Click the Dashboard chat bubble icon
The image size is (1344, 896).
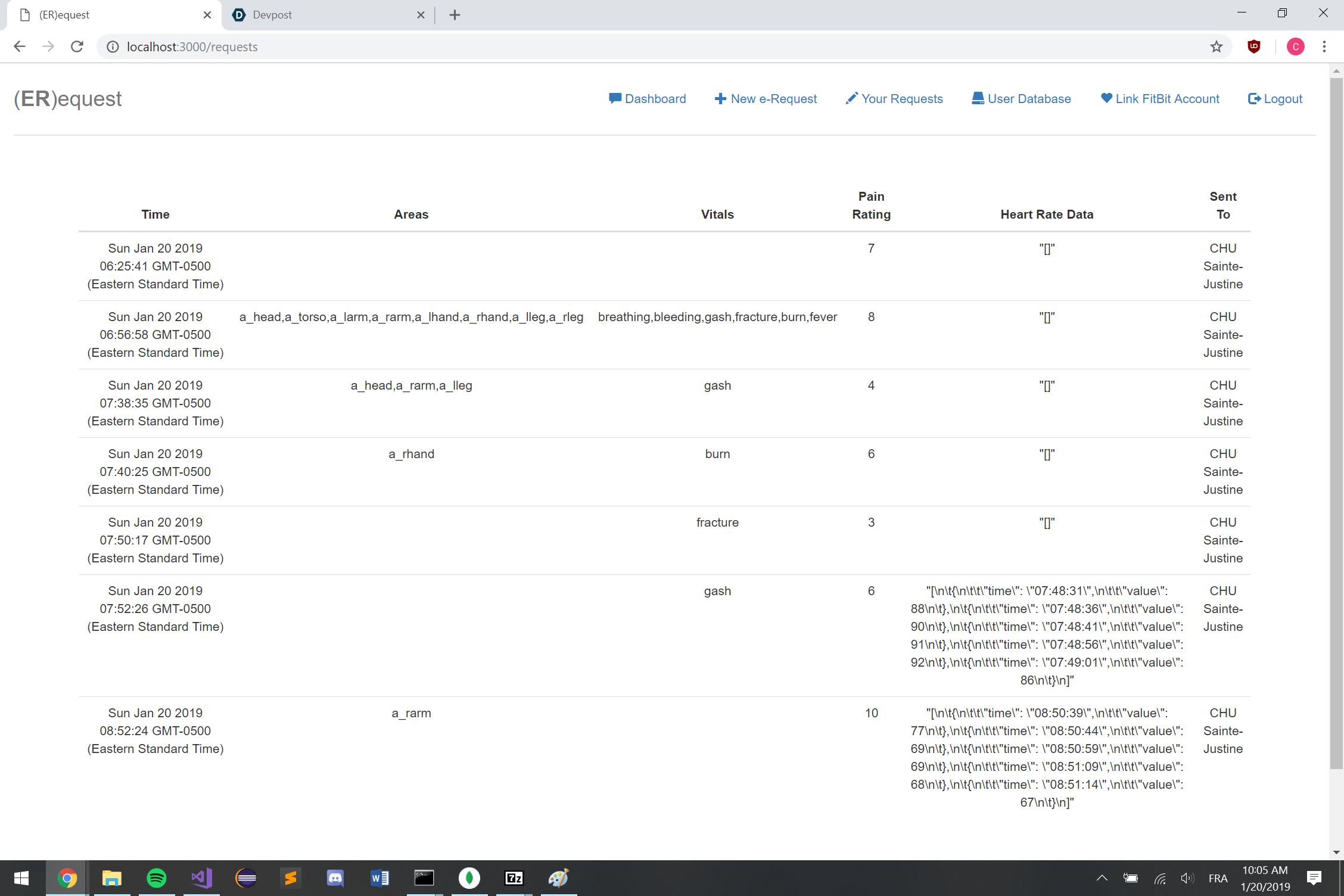click(615, 98)
